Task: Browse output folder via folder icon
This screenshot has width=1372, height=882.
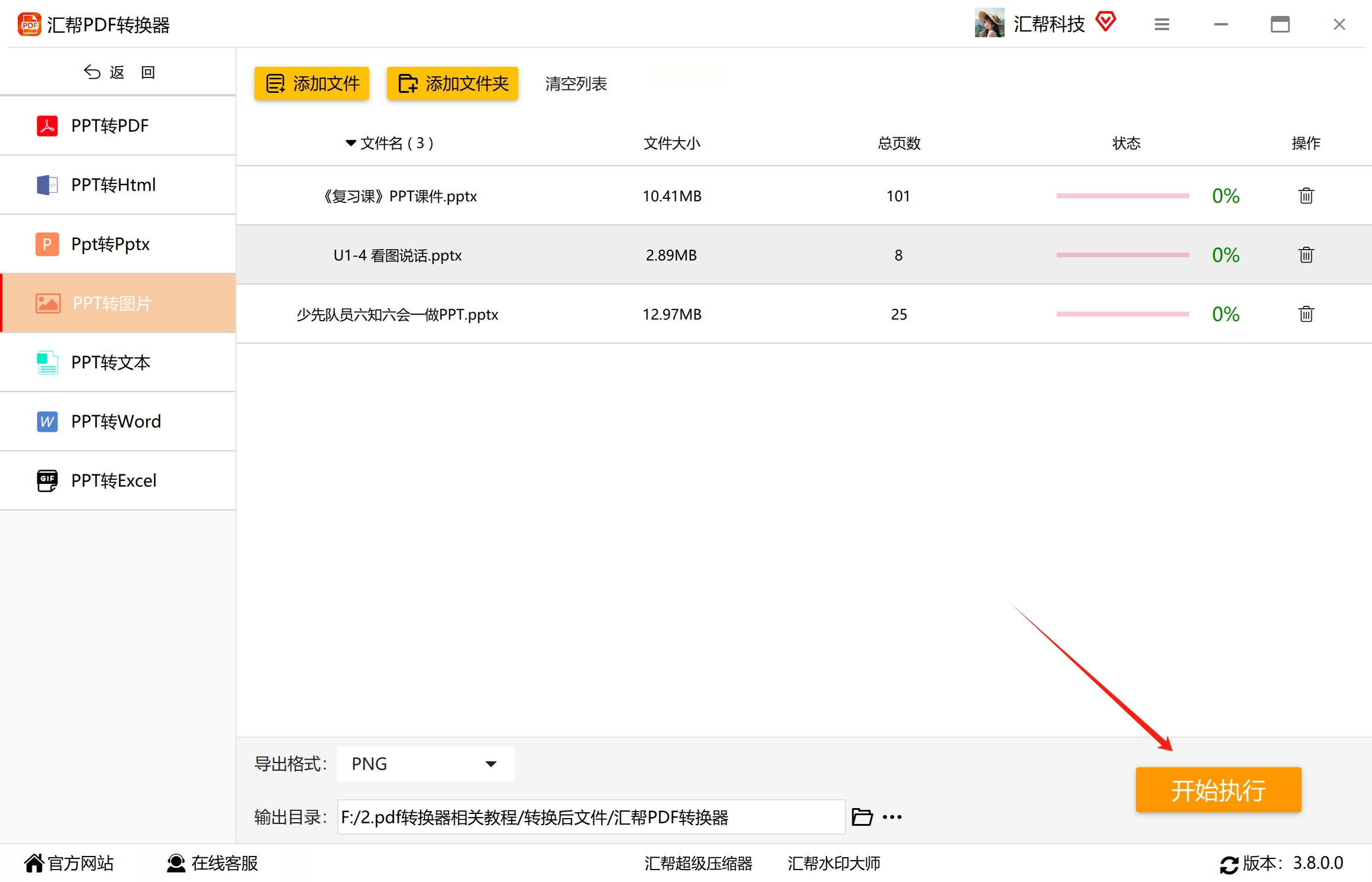Action: point(862,817)
